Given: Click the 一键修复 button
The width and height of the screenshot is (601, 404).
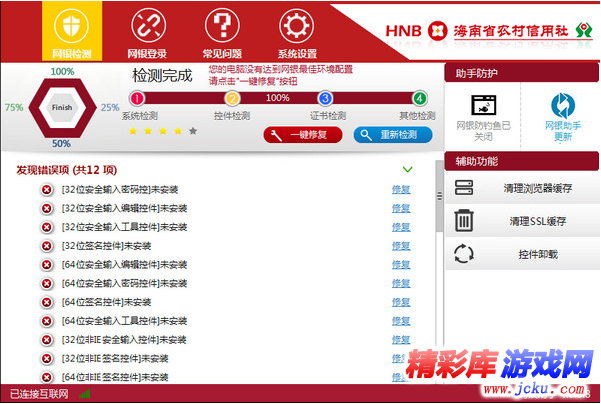Looking at the screenshot, I should 302,135.
